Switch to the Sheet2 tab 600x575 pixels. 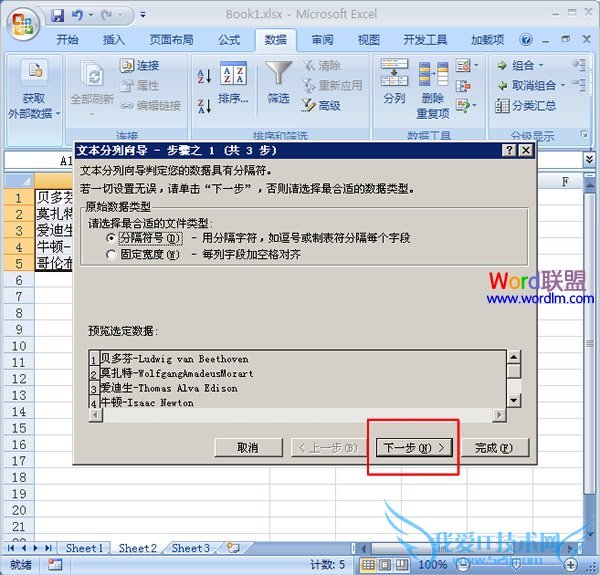pos(137,548)
